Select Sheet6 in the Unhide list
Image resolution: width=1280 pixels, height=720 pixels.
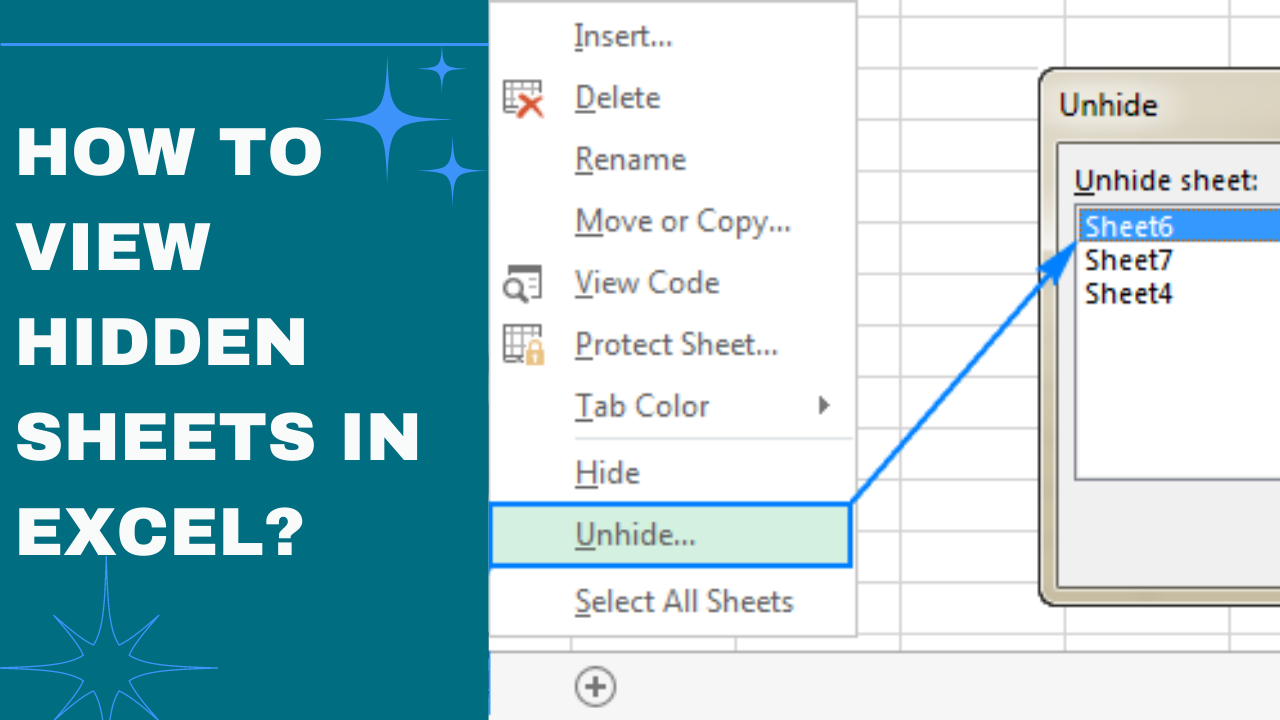[x=1129, y=227]
